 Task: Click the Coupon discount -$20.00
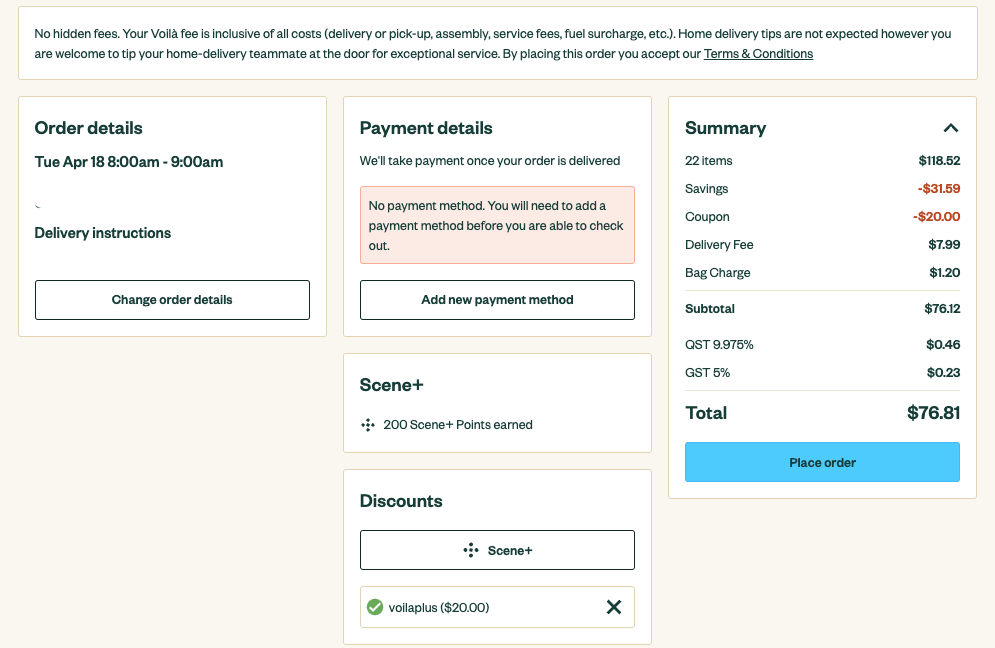(936, 217)
